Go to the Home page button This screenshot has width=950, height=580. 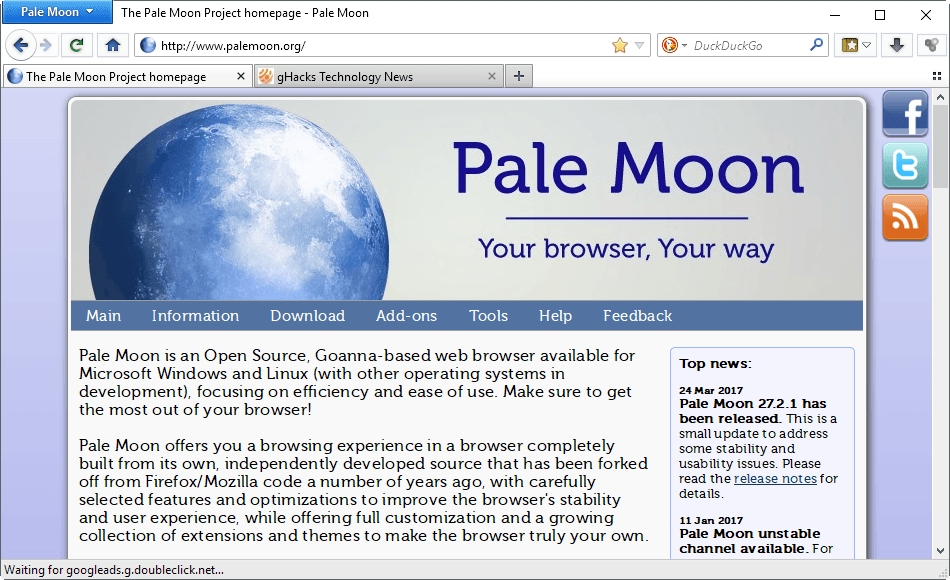pos(113,45)
